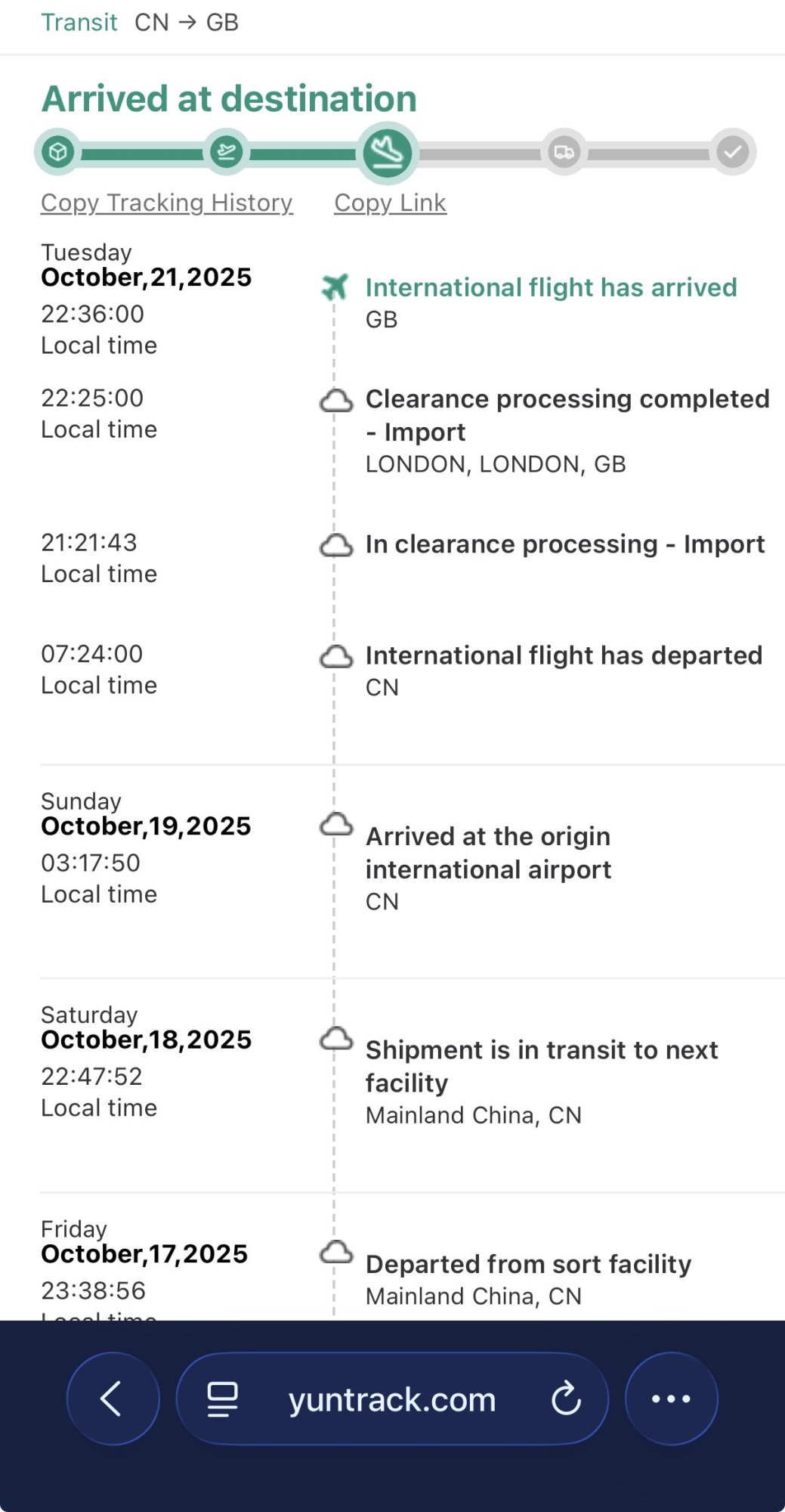The image size is (785, 1512).
Task: Click the Clearance processing completed cloud marker
Action: pos(336,400)
